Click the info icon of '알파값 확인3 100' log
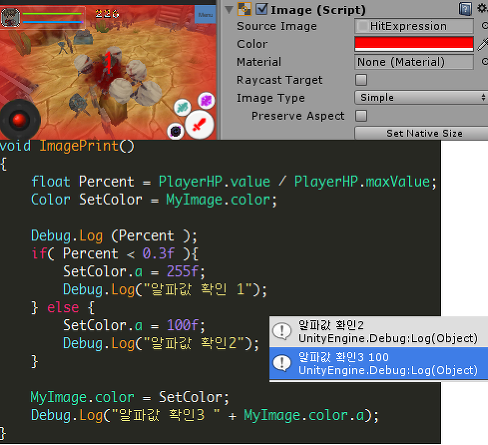 [x=282, y=363]
